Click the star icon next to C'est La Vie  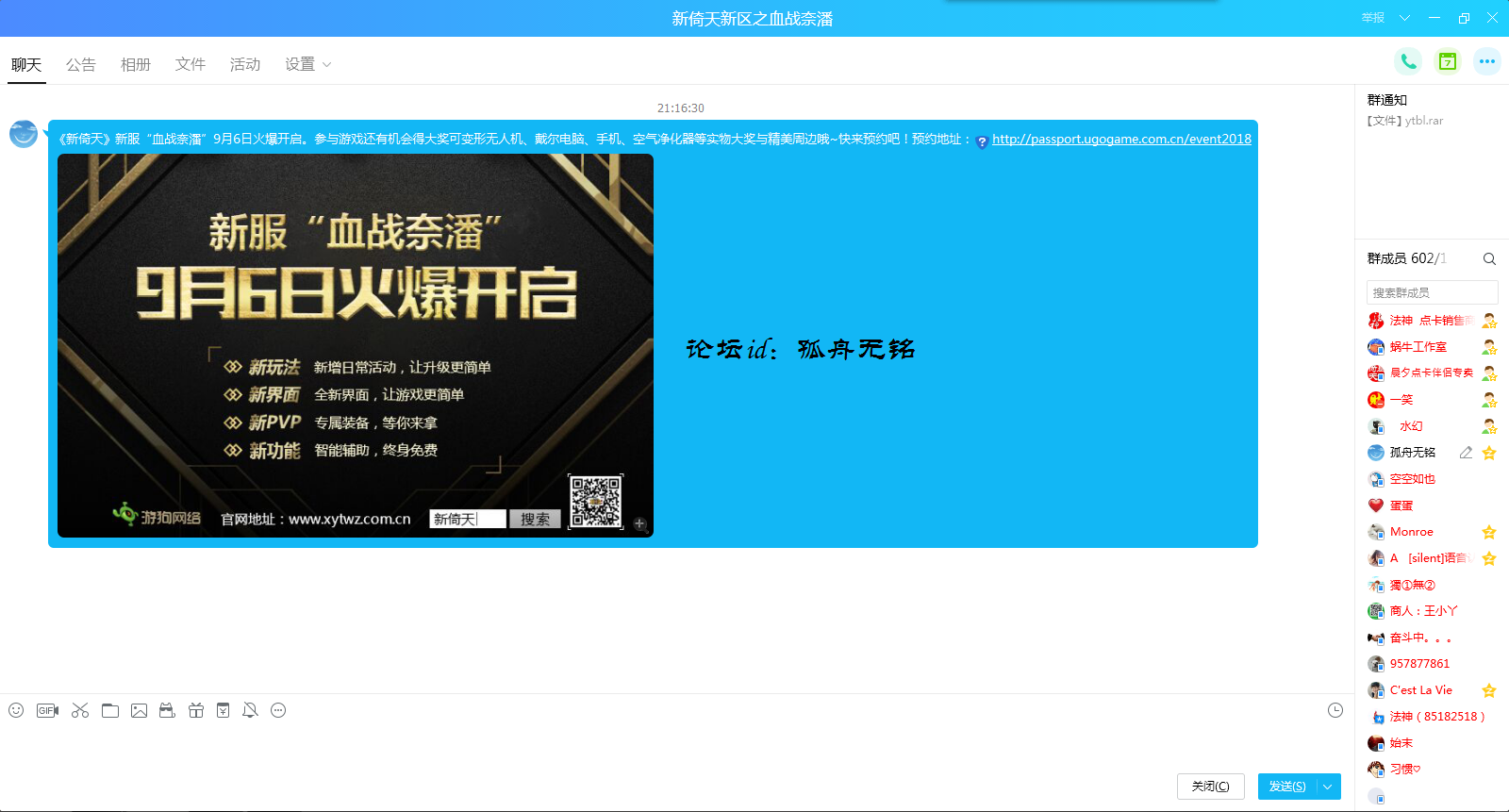1489,690
